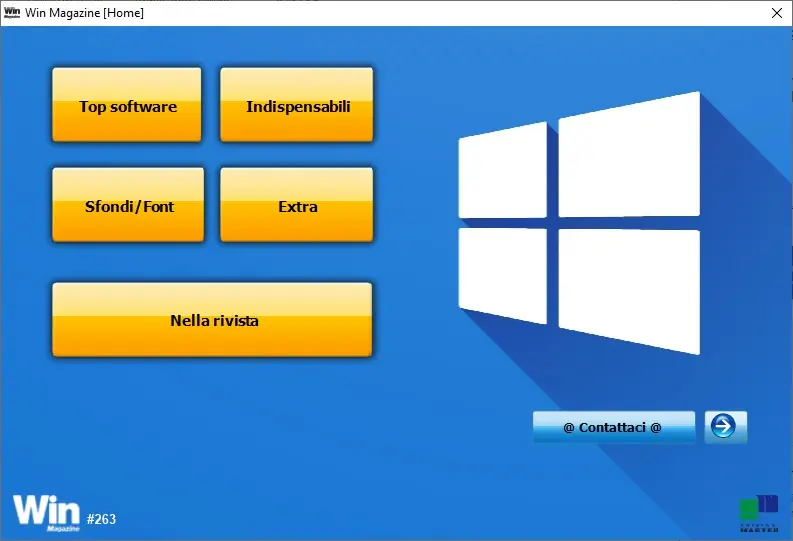
Task: Open the Top software section
Action: pyautogui.click(x=127, y=105)
